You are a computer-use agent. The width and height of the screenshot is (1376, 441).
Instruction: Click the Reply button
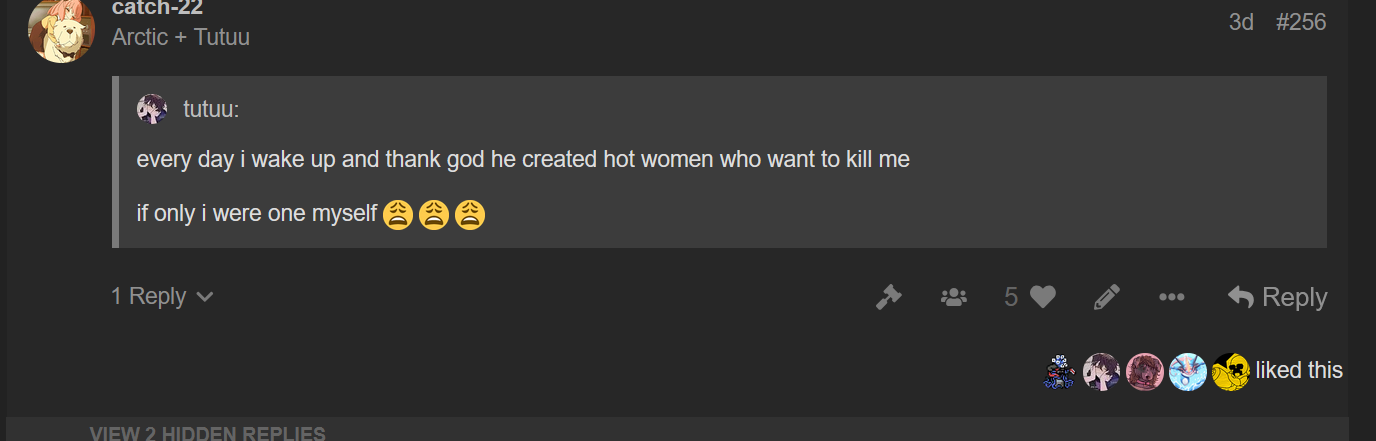(x=1277, y=297)
